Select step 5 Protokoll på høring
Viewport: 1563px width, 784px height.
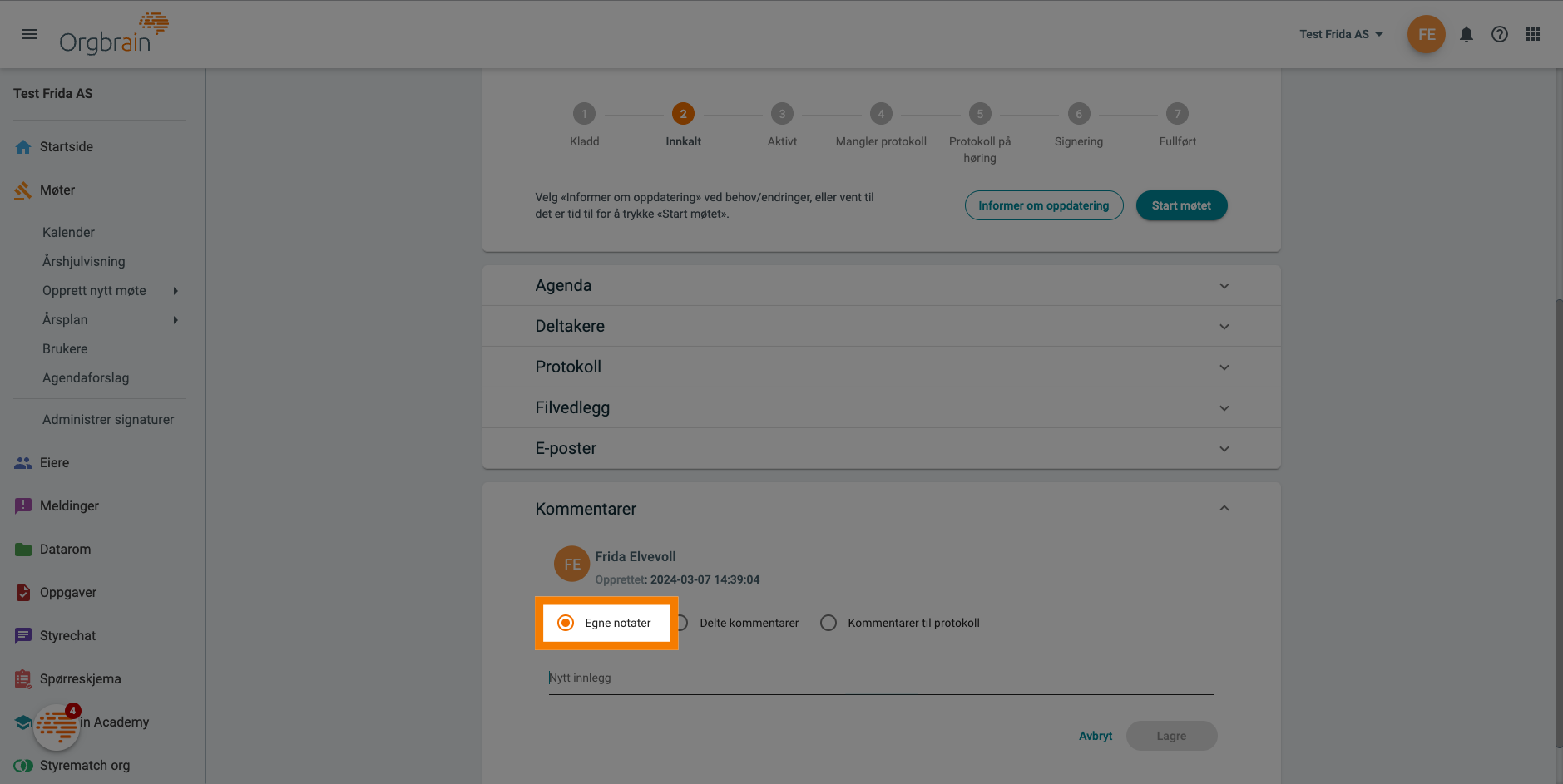tap(980, 114)
